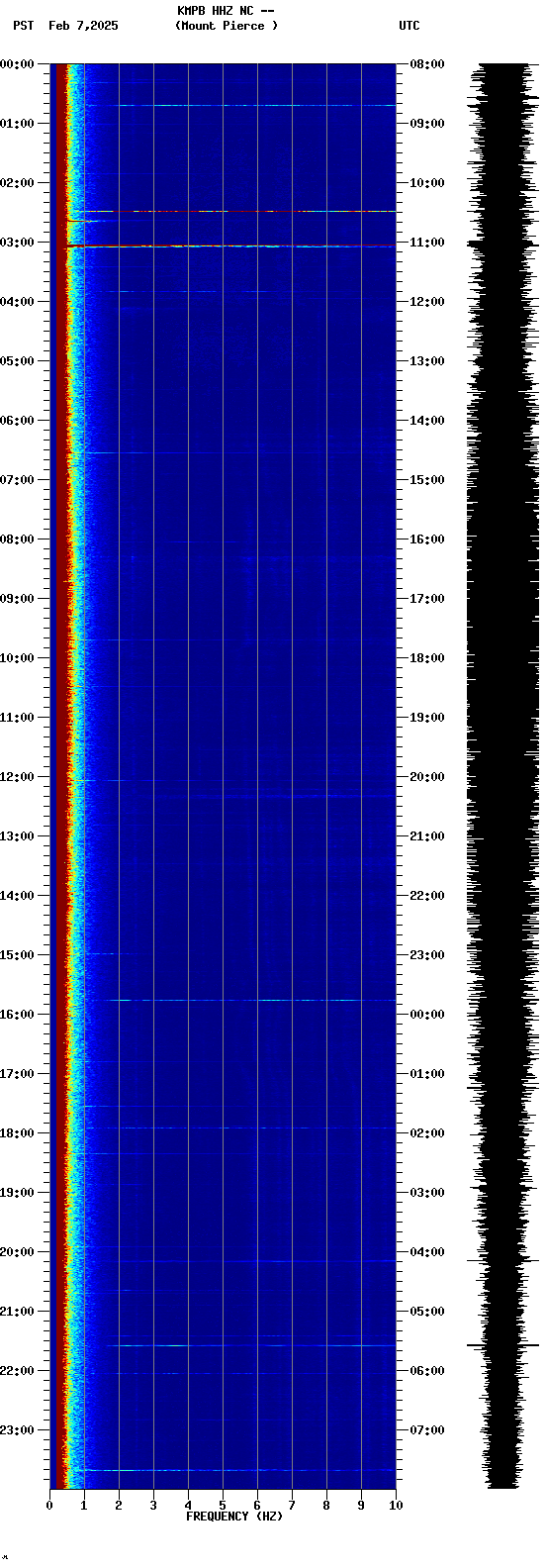Click the PST time label '19:00'
The height and width of the screenshot is (1568, 546).
coord(17,1193)
